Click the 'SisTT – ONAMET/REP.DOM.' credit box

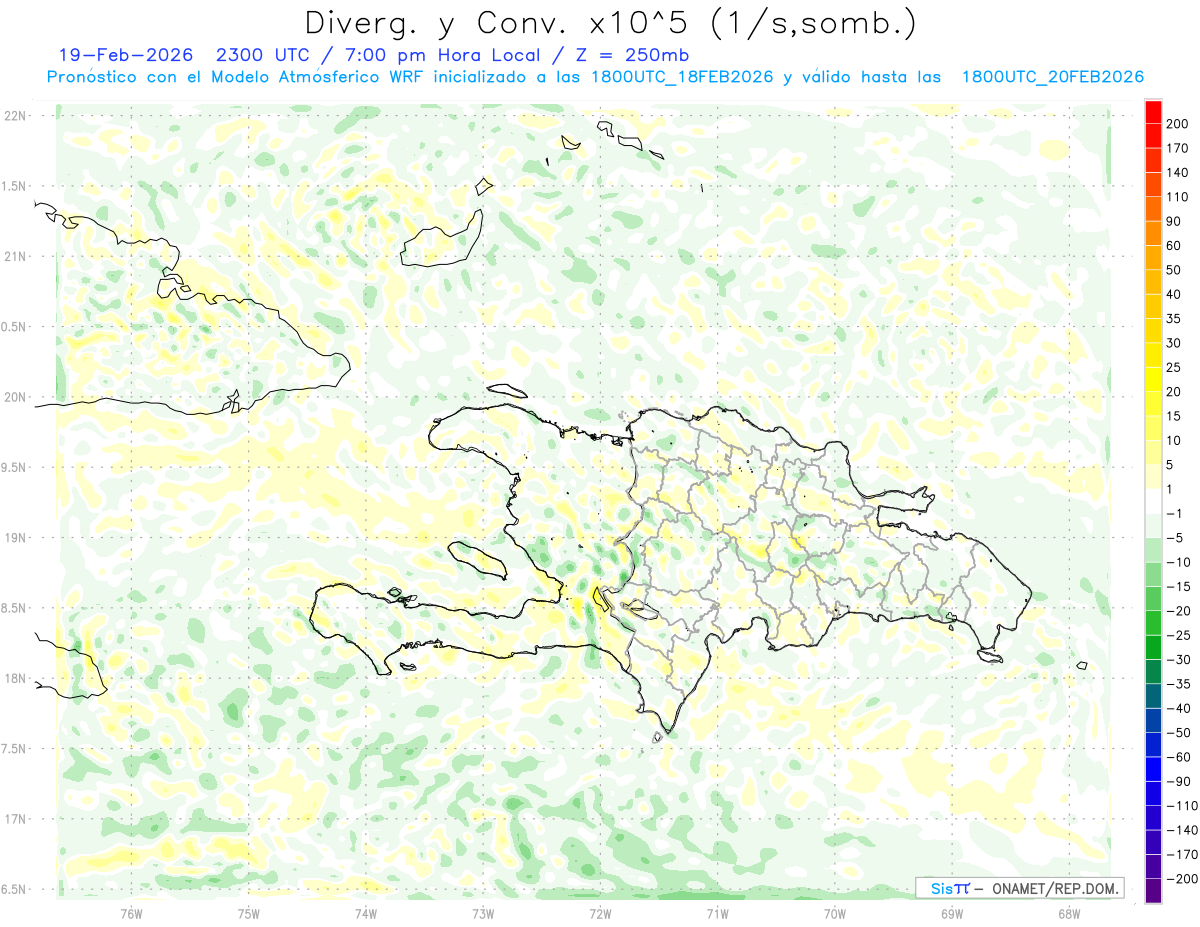(1020, 888)
